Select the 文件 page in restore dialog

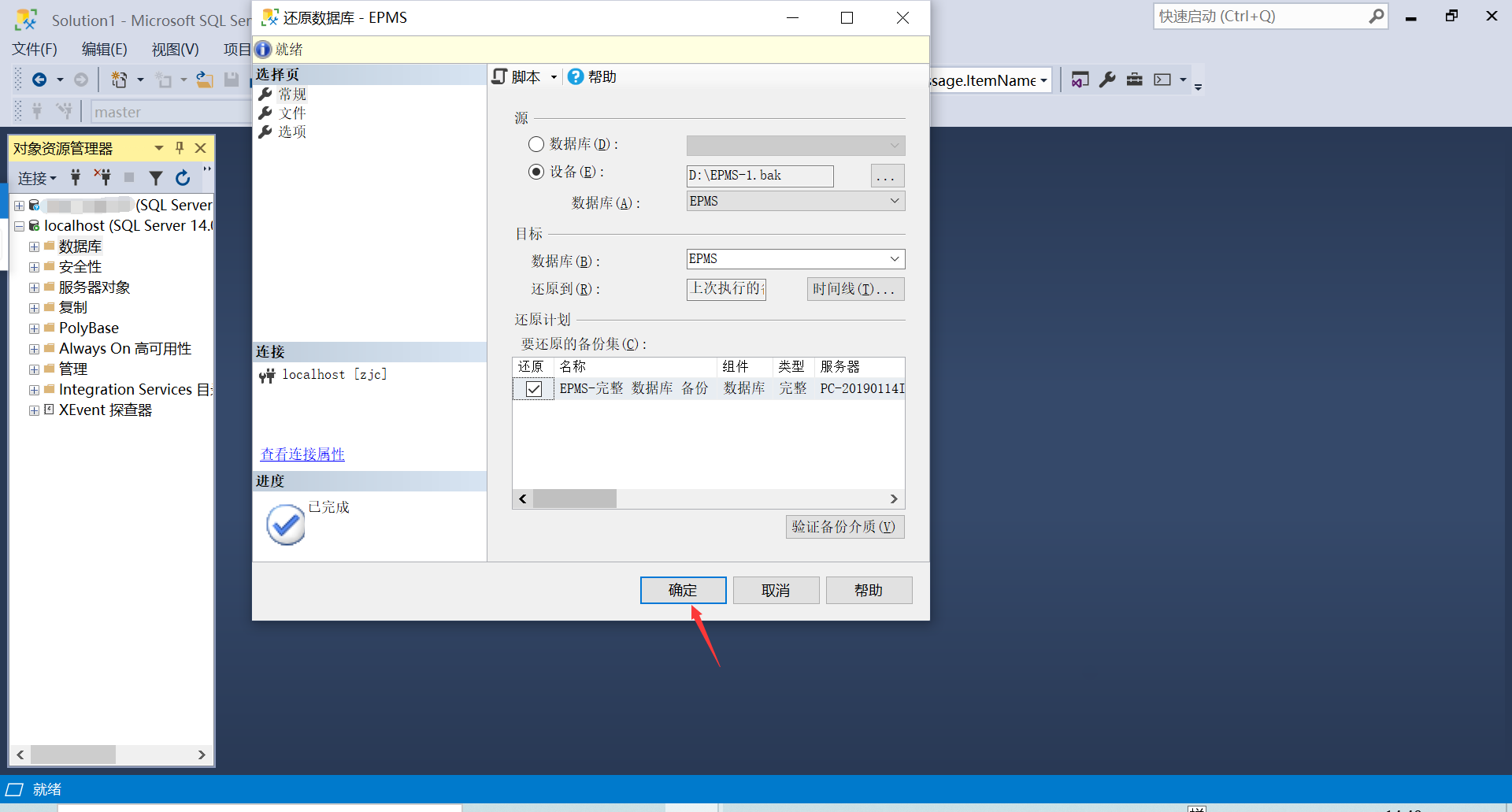point(292,113)
